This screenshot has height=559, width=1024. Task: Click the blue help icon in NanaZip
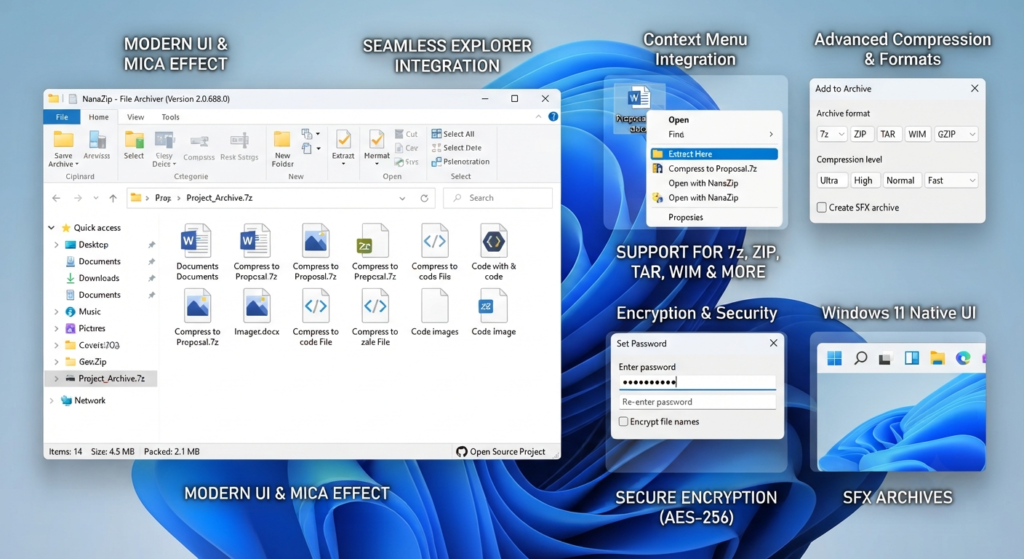(x=553, y=116)
